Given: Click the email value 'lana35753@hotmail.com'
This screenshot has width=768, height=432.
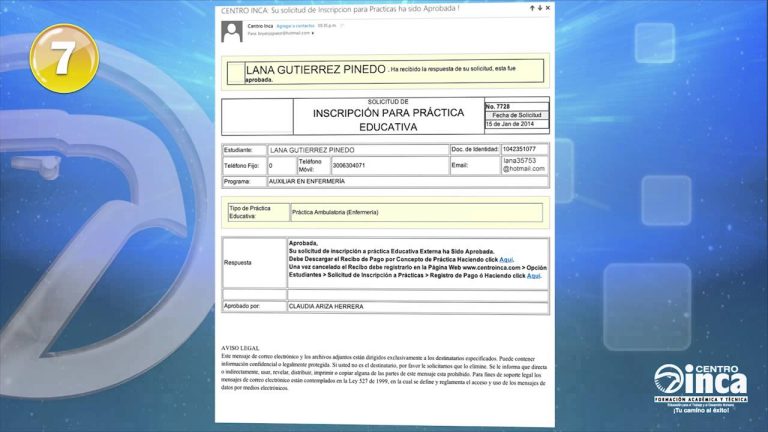Looking at the screenshot, I should [x=524, y=165].
